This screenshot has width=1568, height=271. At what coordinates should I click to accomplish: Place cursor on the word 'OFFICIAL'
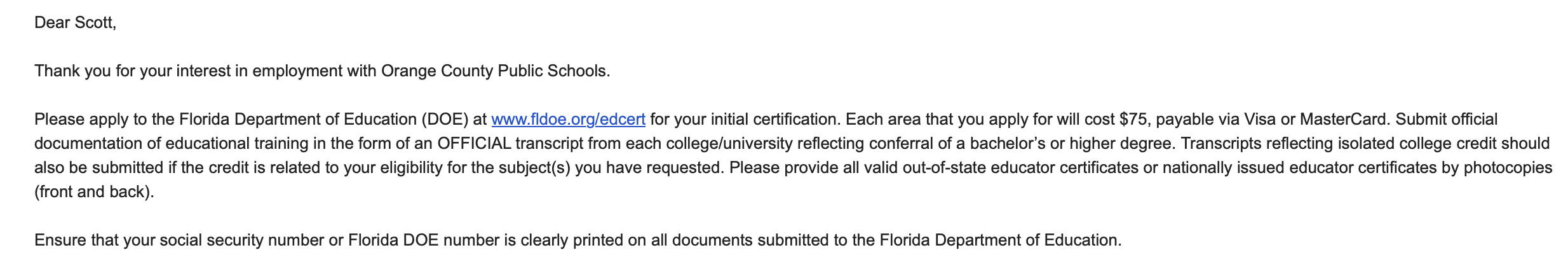pos(474,143)
